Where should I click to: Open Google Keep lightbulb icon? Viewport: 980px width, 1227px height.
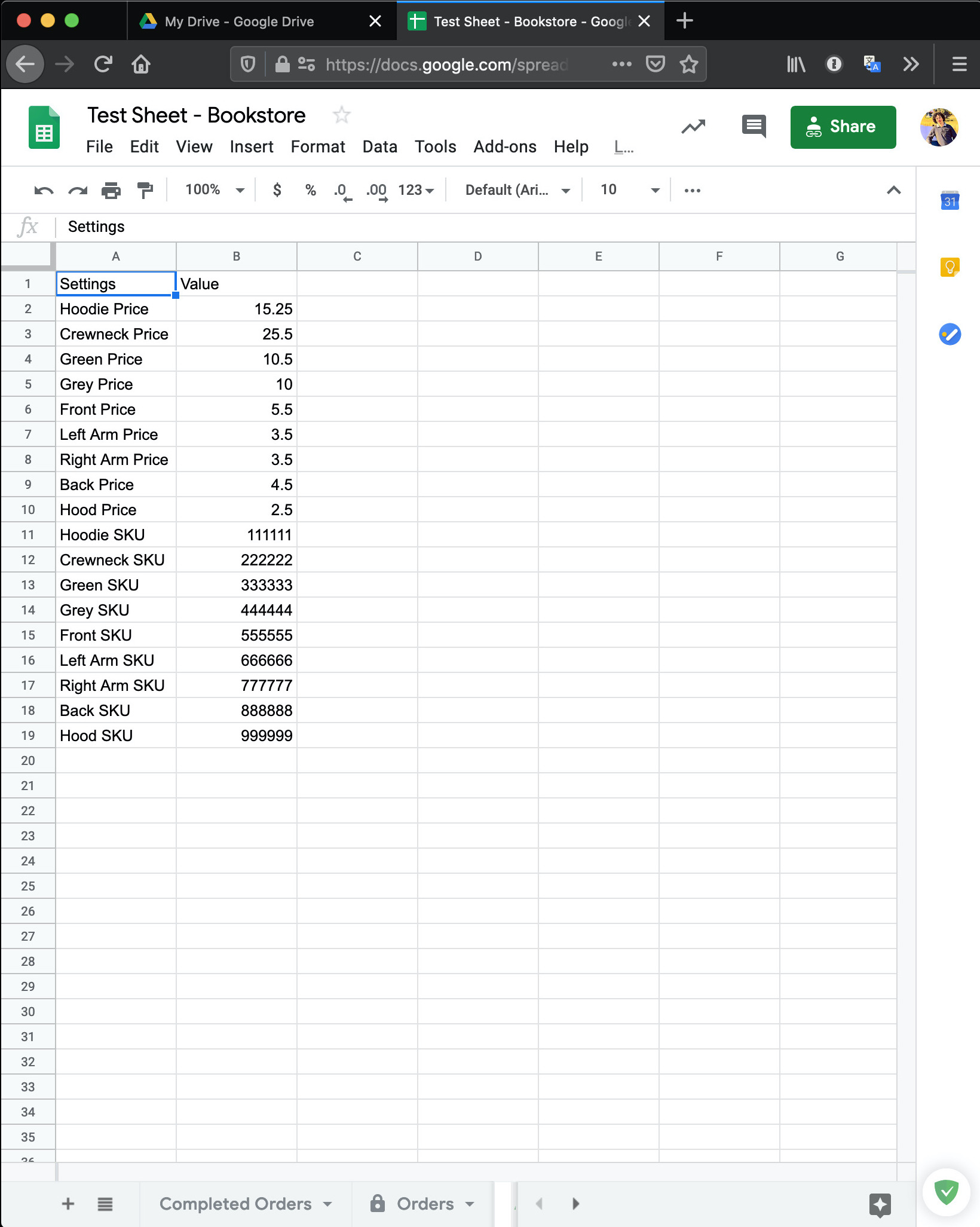(950, 267)
